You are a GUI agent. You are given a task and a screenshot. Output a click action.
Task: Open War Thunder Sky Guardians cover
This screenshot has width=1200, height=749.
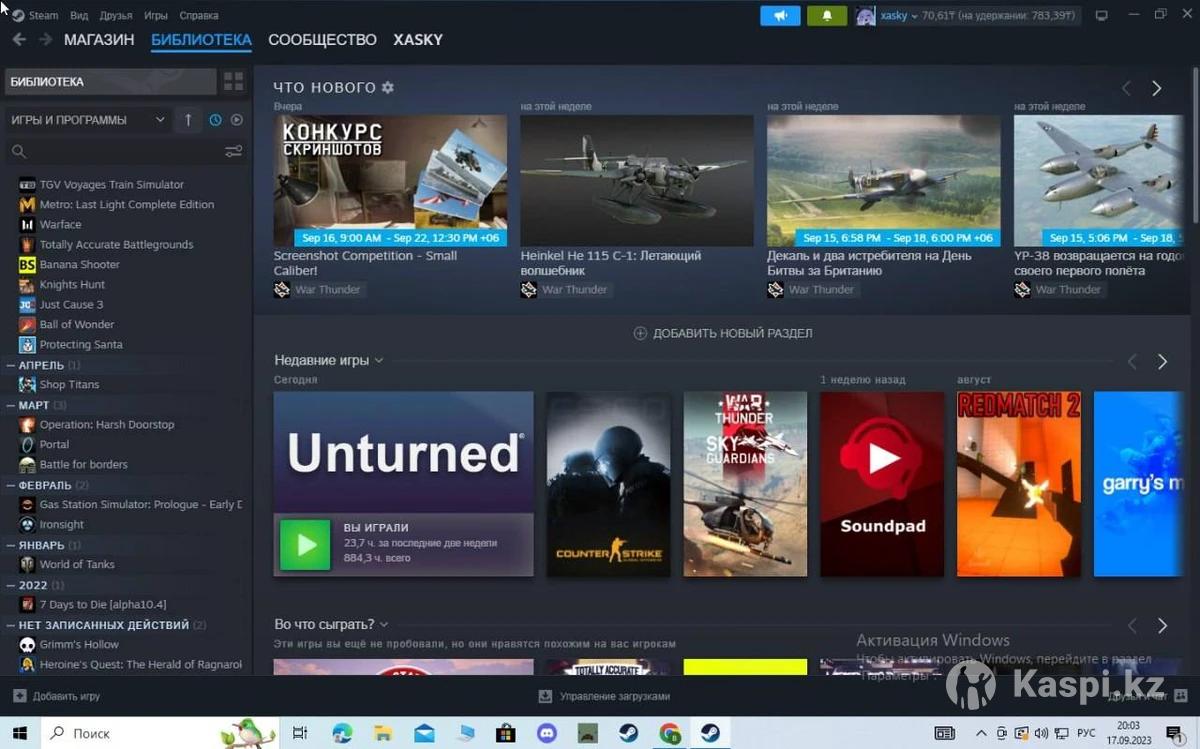745,484
